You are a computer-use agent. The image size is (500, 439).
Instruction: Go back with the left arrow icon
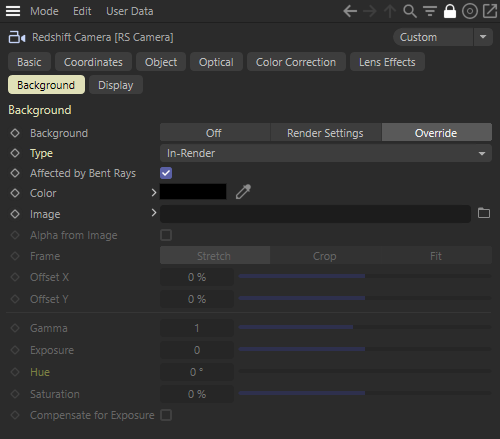350,11
